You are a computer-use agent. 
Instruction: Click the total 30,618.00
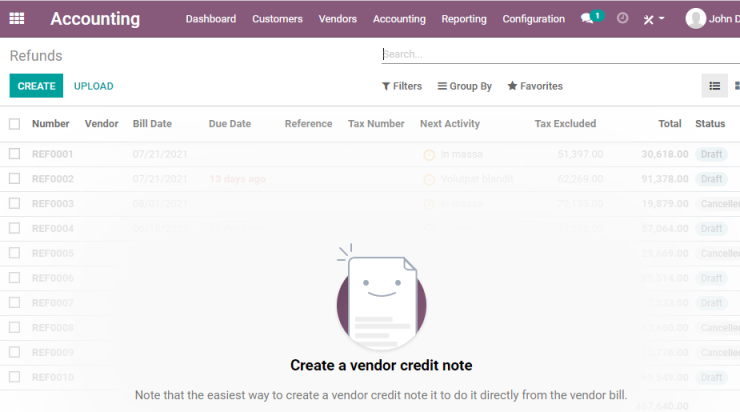pos(664,154)
